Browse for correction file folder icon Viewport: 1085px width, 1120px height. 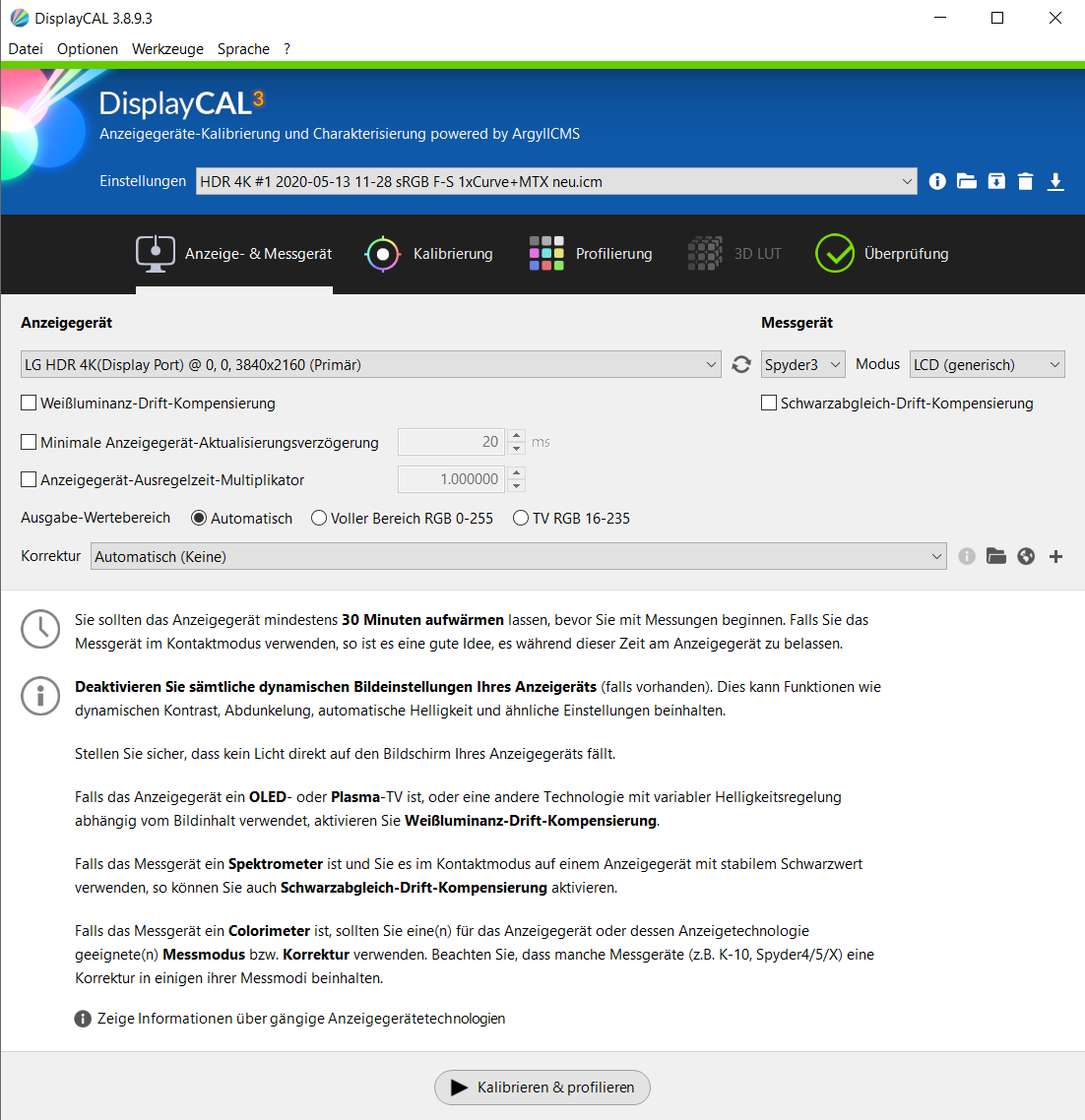coord(995,556)
